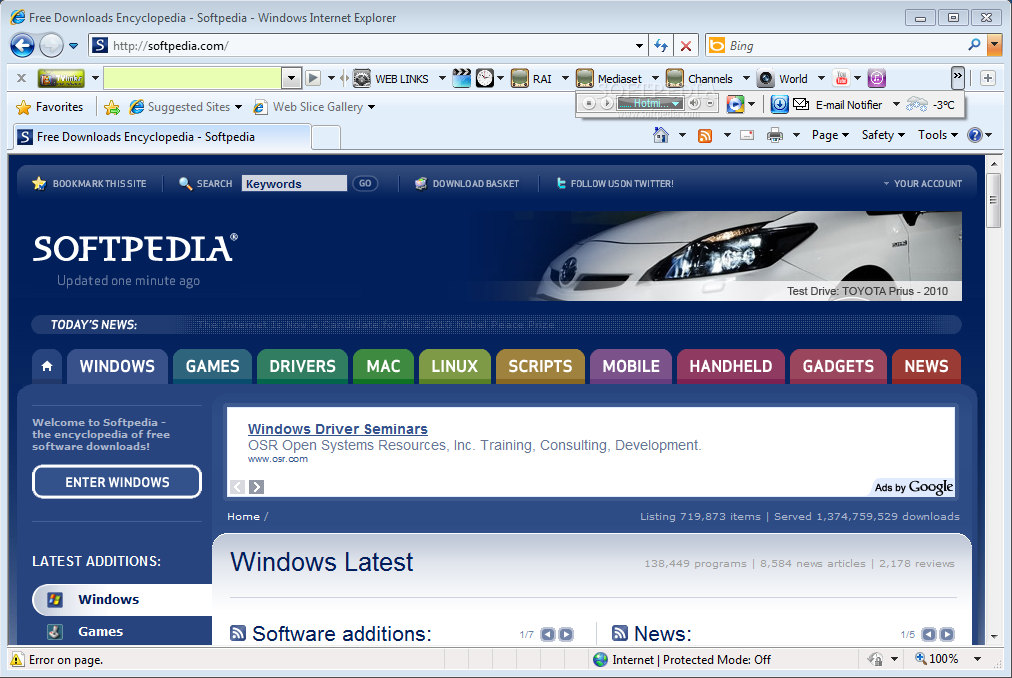Click the toolbar's grey play/go button
The image size is (1012, 678).
(x=313, y=78)
